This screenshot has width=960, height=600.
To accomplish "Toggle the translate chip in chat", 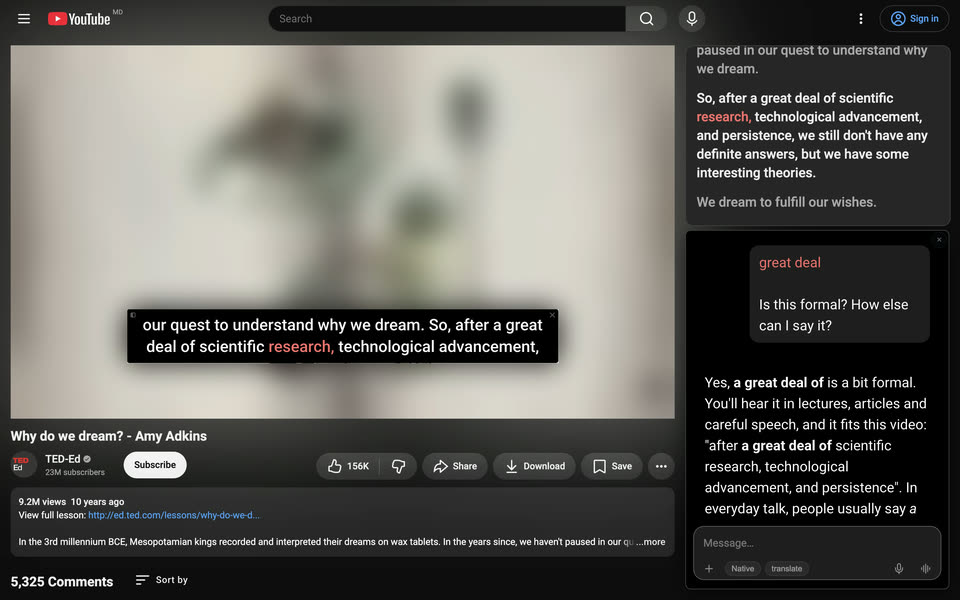I will tap(787, 568).
